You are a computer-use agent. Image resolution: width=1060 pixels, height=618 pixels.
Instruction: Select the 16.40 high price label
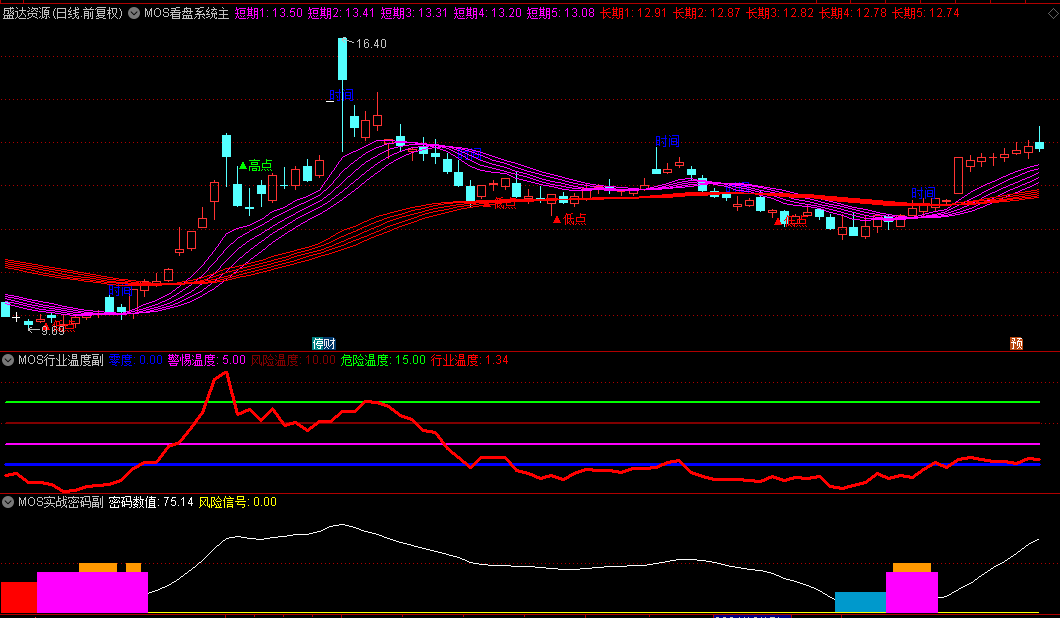pyautogui.click(x=370, y=44)
